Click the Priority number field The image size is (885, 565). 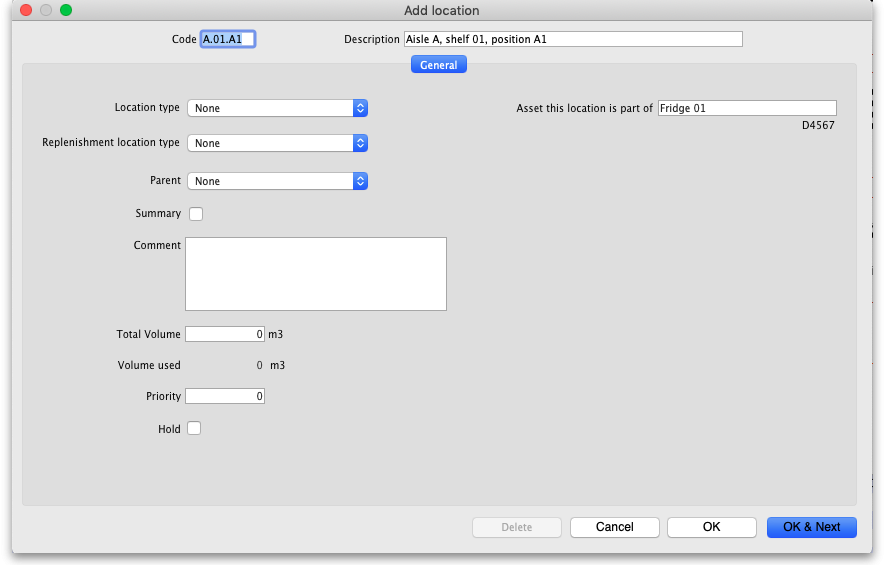[224, 396]
